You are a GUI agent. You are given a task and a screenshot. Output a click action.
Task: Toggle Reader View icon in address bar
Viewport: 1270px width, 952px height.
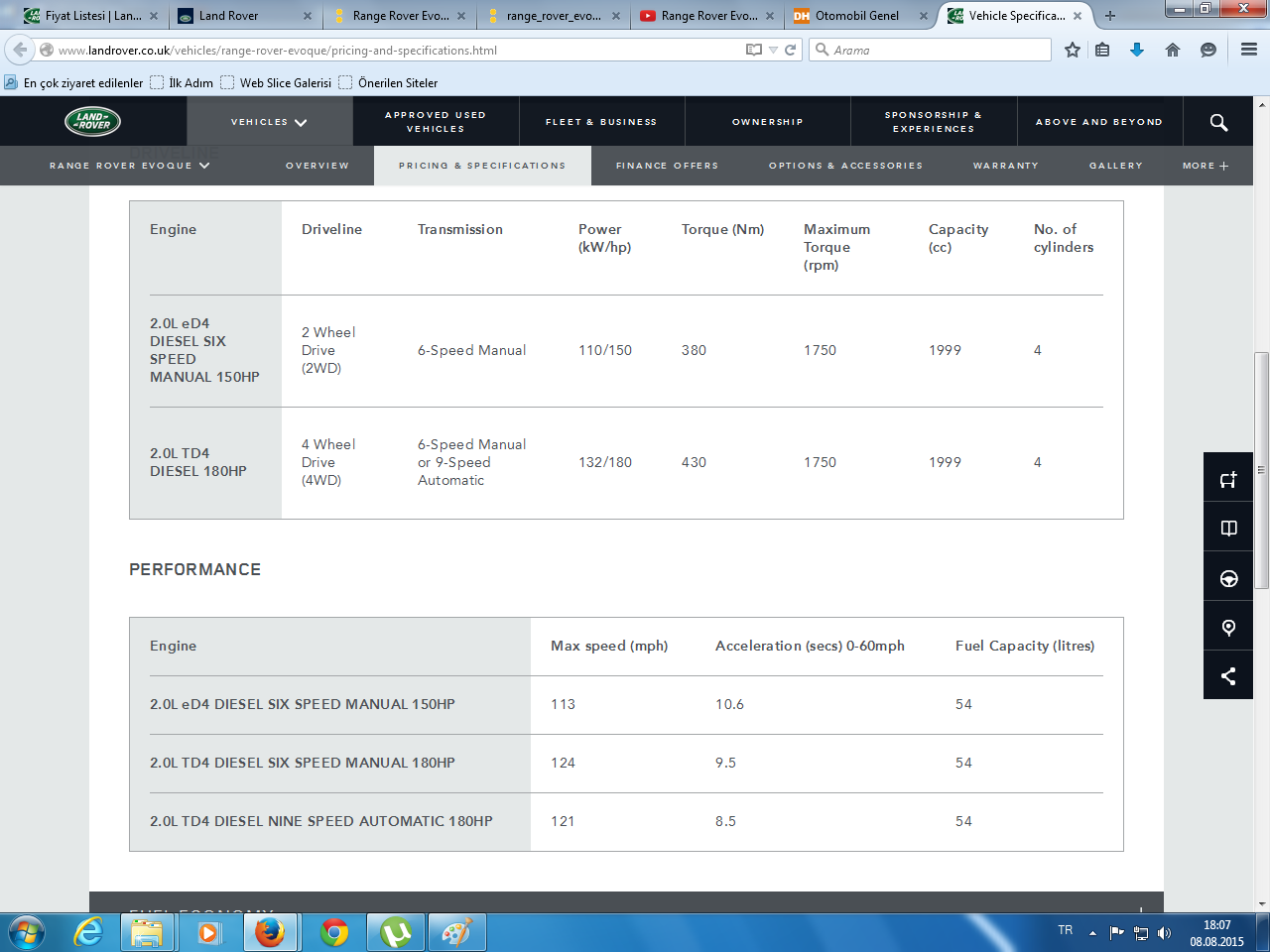pyautogui.click(x=754, y=50)
